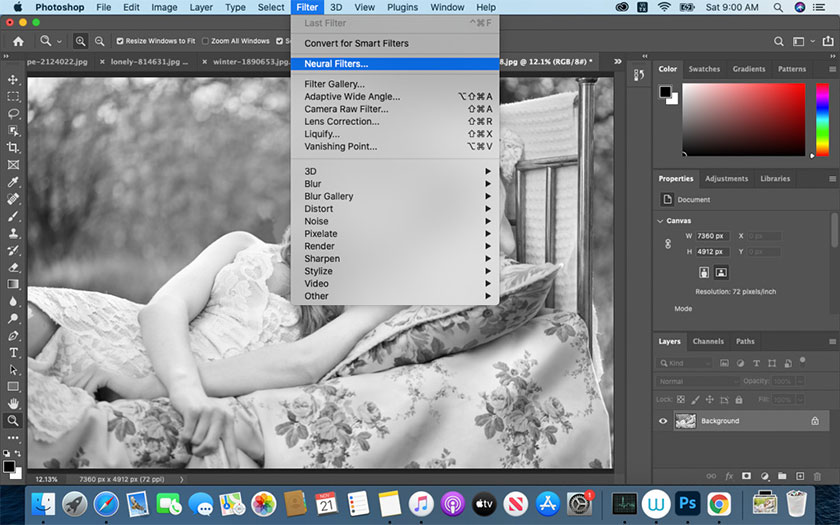Toggle the layer filter on/off switch
The width and height of the screenshot is (840, 525).
802,362
